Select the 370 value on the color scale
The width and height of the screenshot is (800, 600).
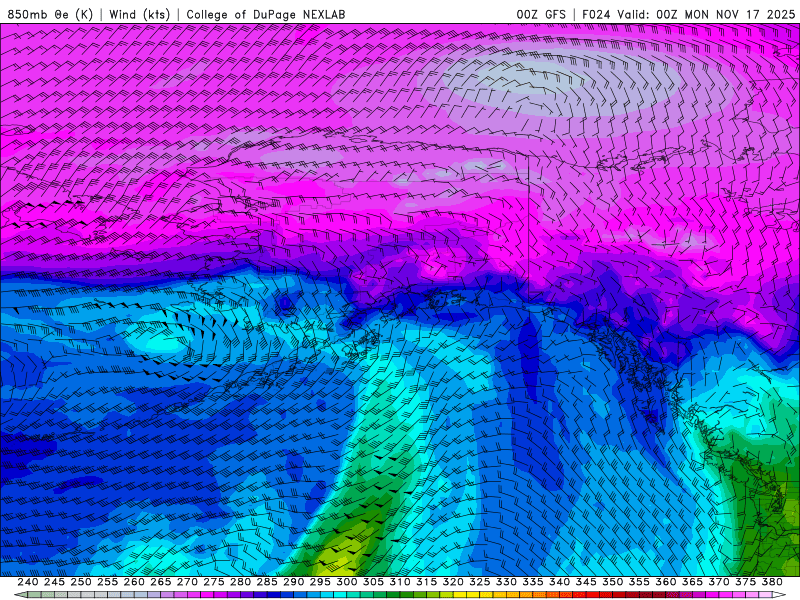[x=719, y=582]
